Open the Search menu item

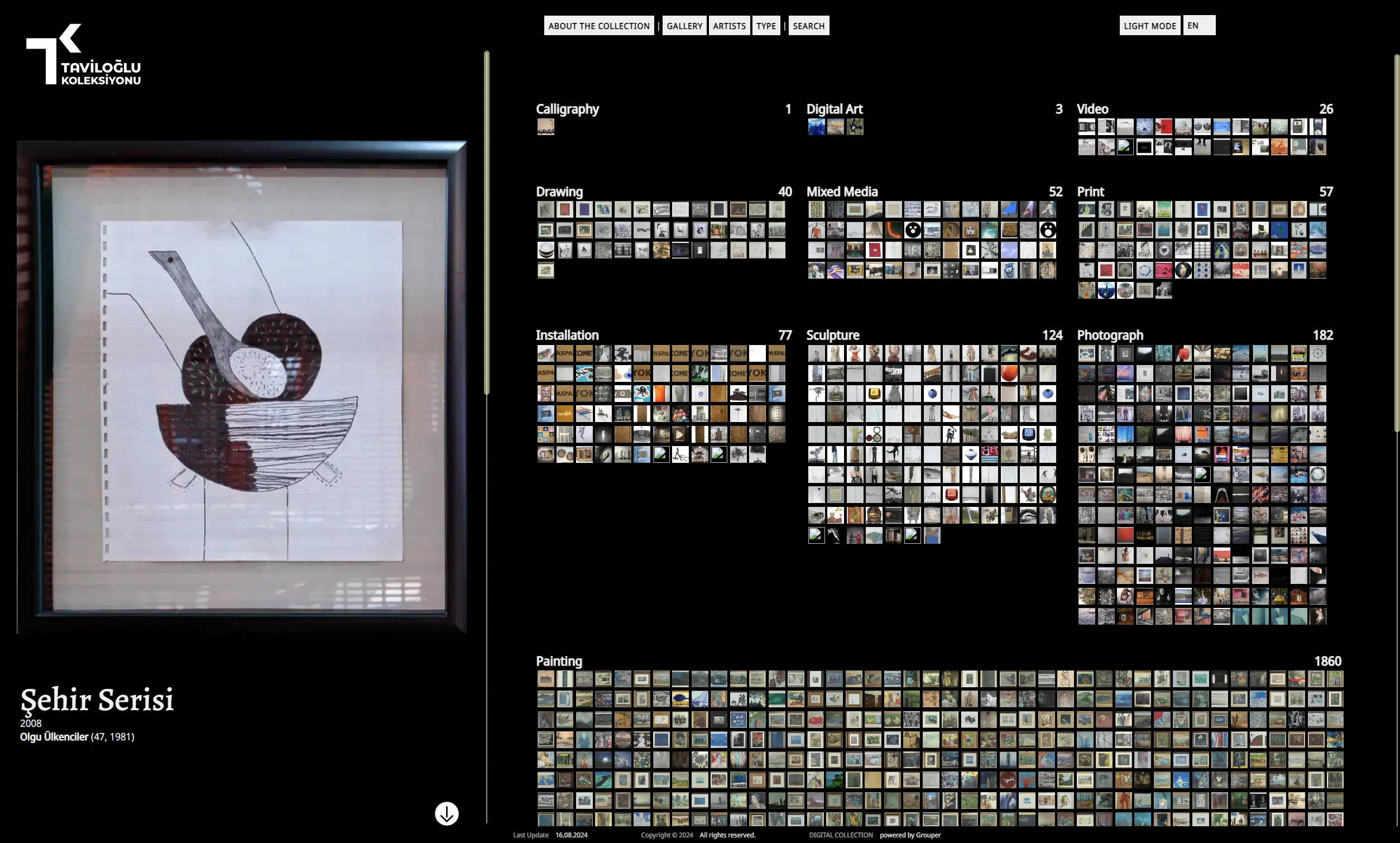coord(808,26)
